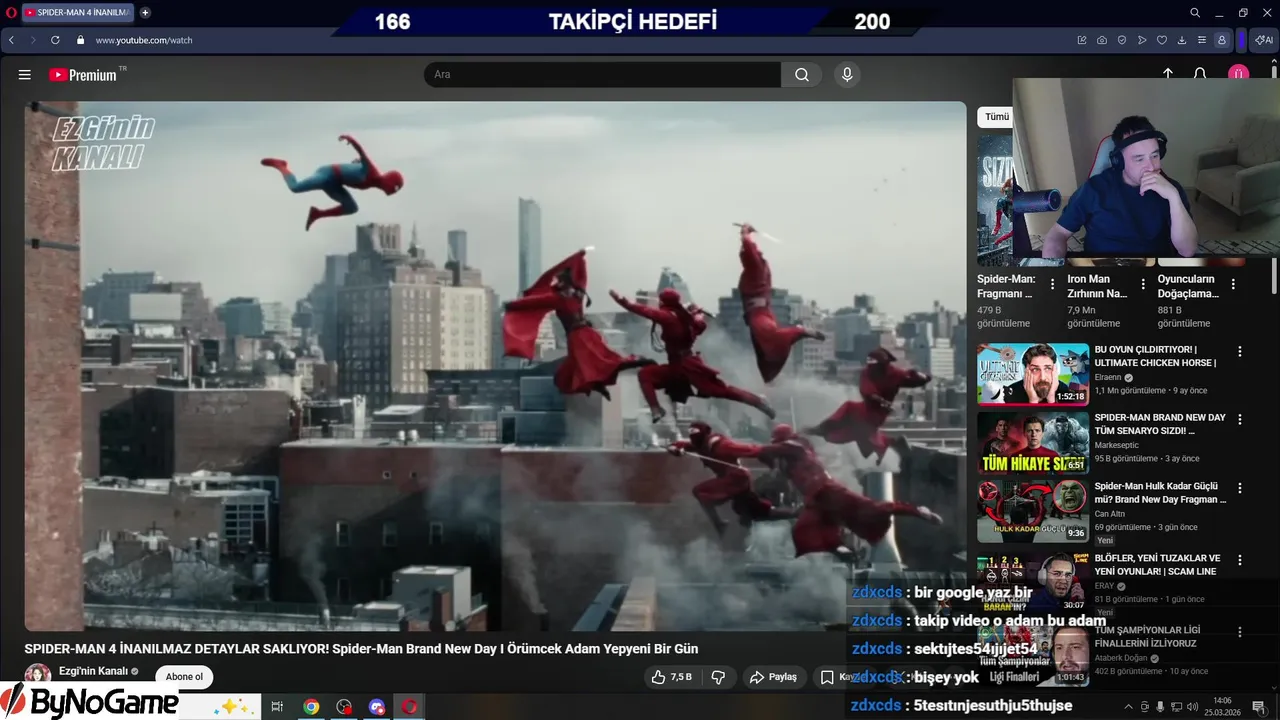
Task: Show hidden system tray icons chevron
Action: point(1129,707)
